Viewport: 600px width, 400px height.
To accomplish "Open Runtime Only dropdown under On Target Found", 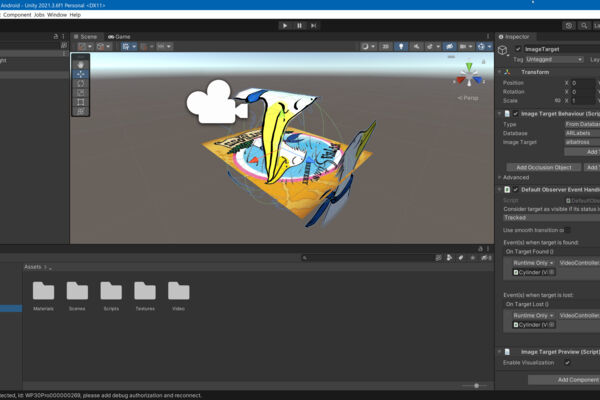I will pos(533,263).
